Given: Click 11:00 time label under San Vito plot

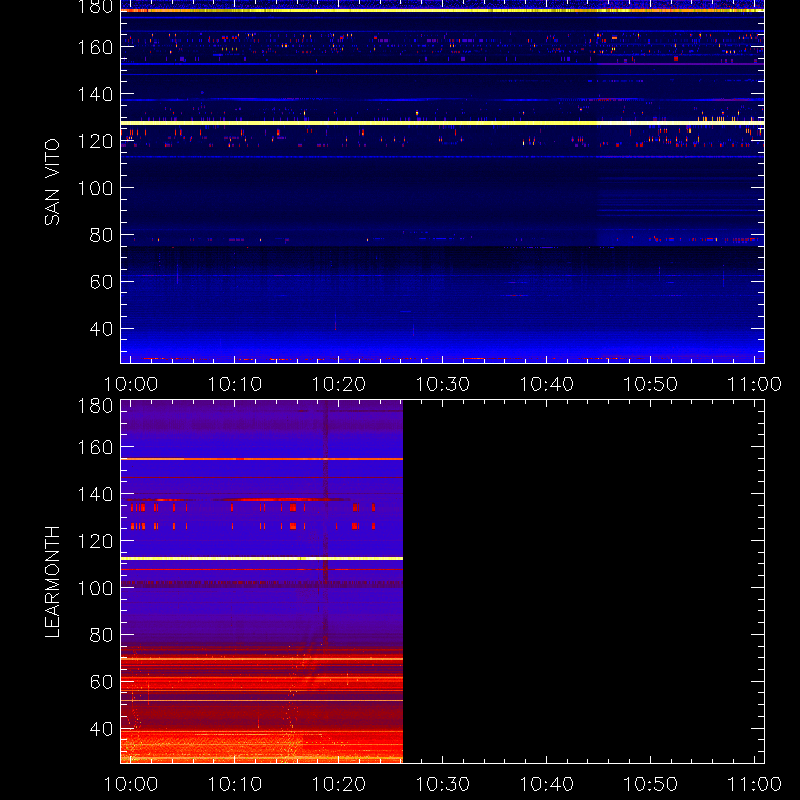Looking at the screenshot, I should [754, 384].
